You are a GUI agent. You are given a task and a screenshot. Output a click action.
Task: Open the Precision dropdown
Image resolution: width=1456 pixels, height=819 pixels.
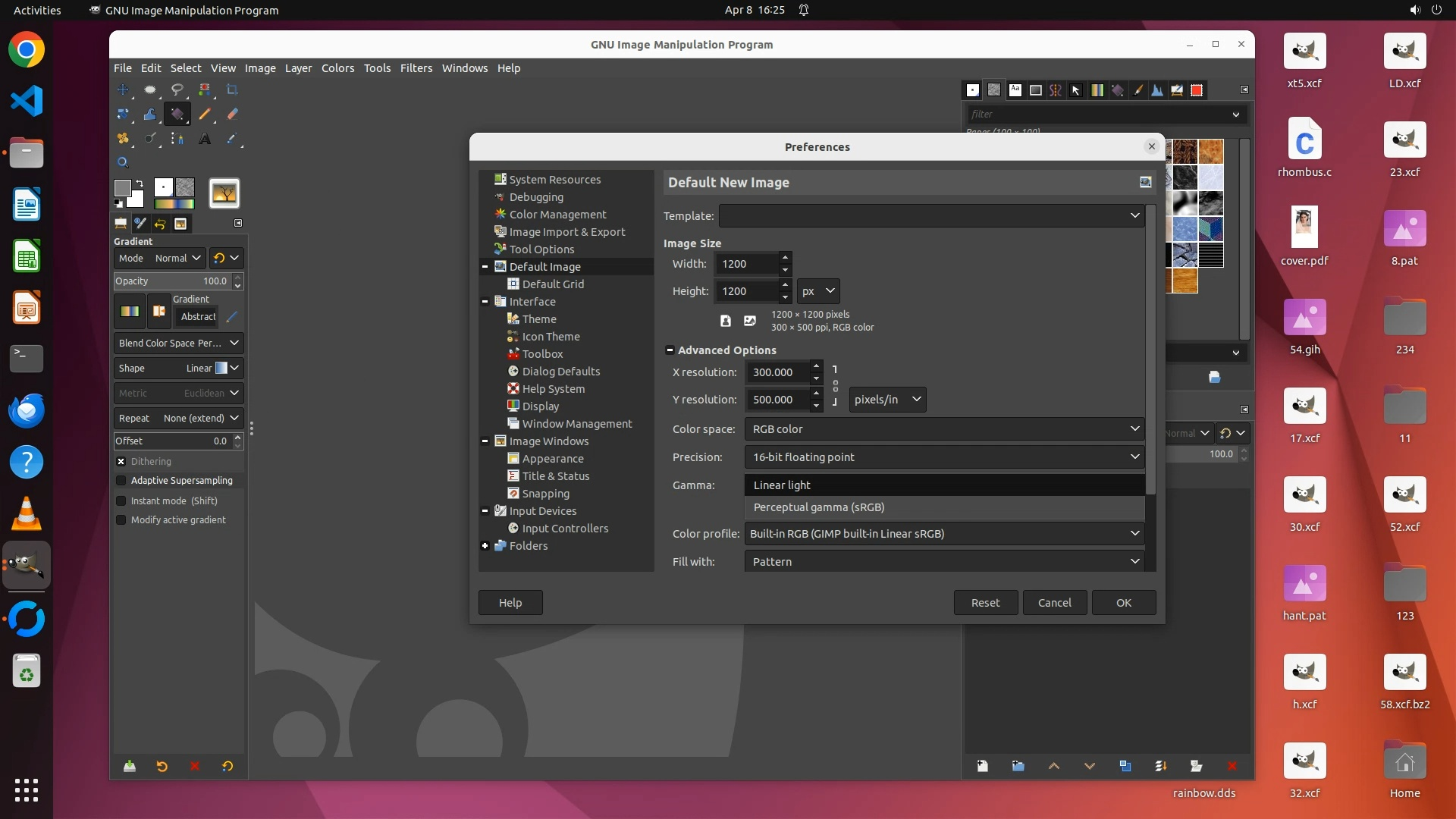(944, 457)
